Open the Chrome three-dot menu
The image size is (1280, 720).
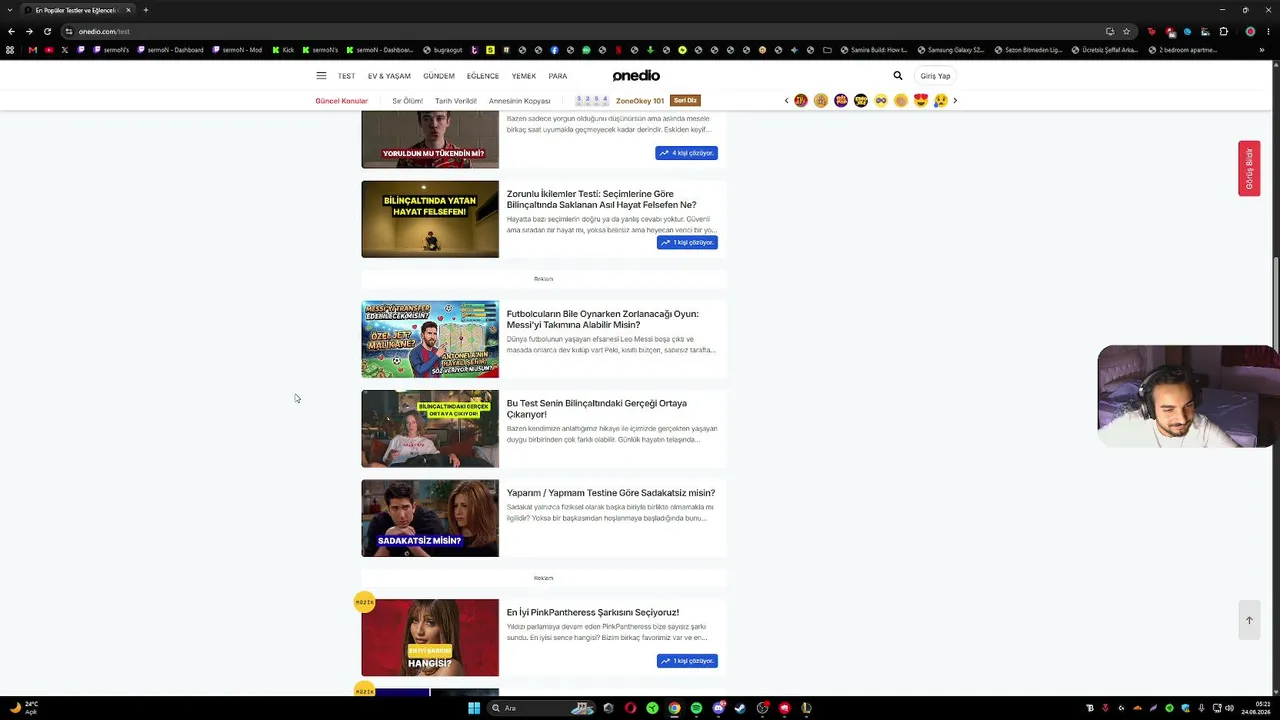click(x=1268, y=31)
